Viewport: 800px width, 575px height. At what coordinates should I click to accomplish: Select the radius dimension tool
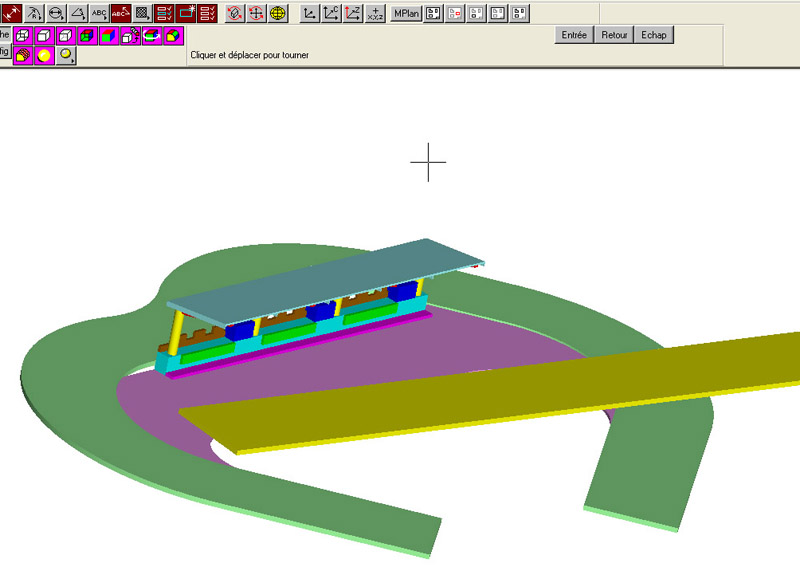pos(36,14)
